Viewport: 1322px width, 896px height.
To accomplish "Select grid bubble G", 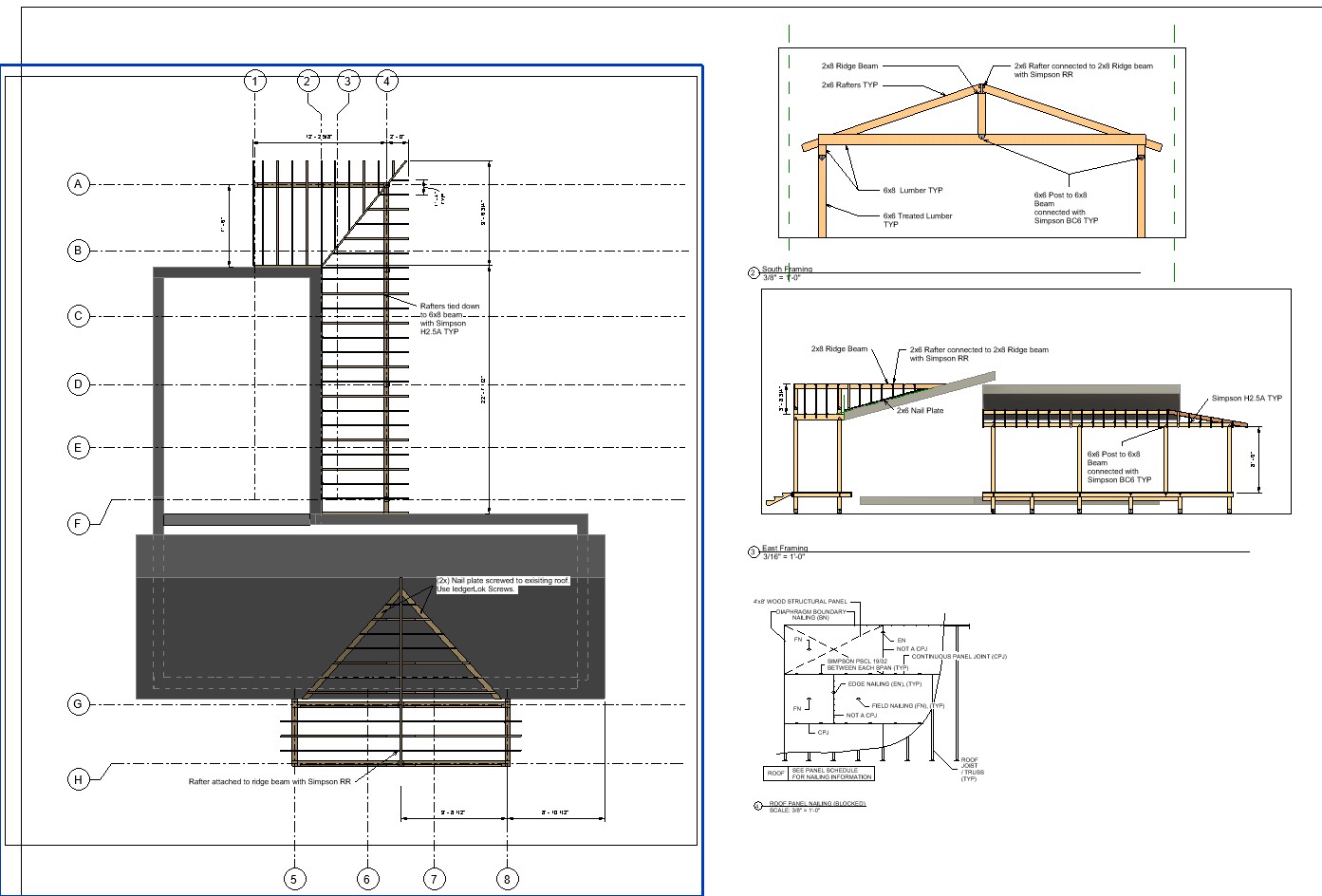I will 79,704.
